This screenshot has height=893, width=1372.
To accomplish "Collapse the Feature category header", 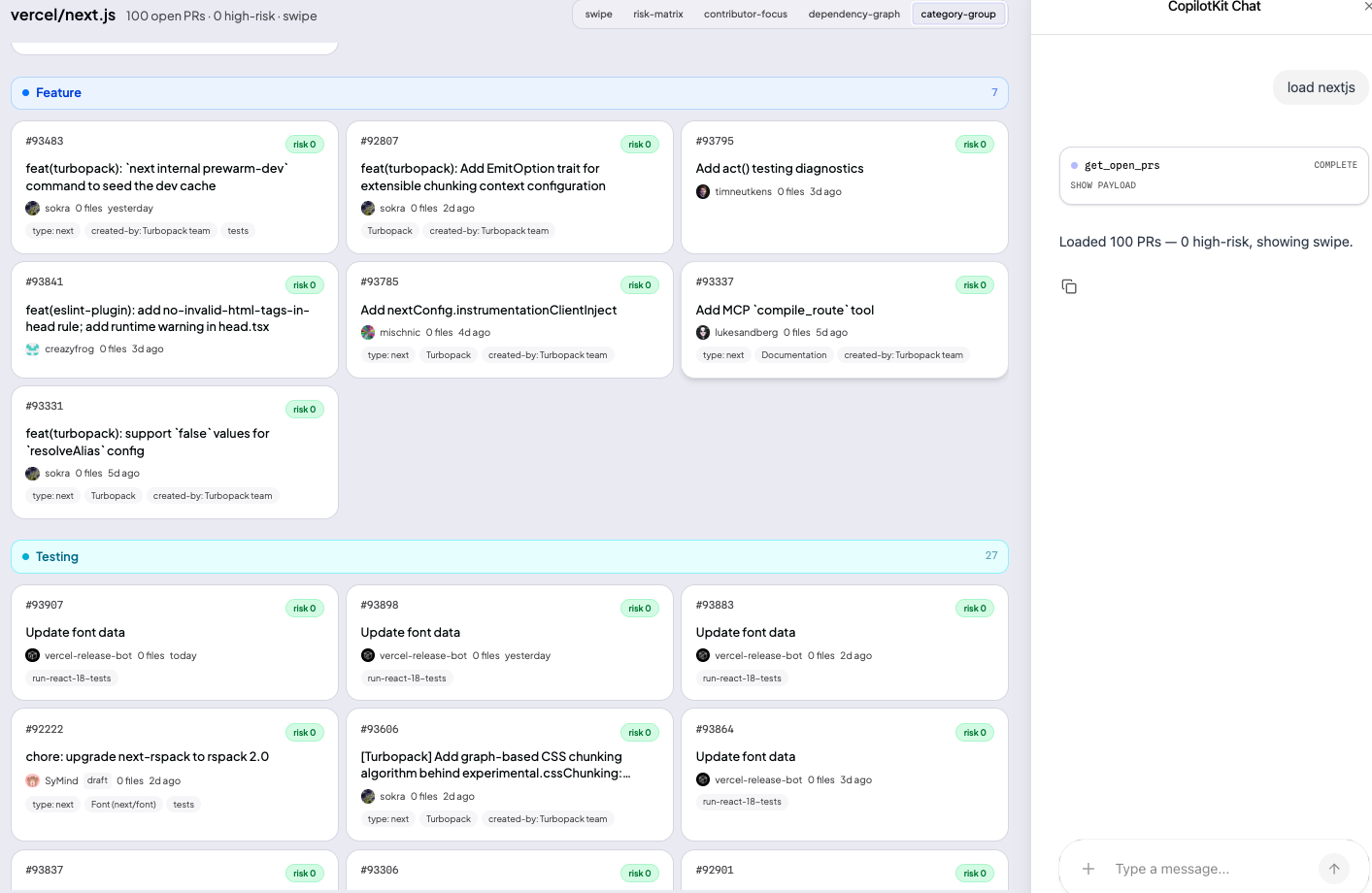I will pyautogui.click(x=510, y=93).
